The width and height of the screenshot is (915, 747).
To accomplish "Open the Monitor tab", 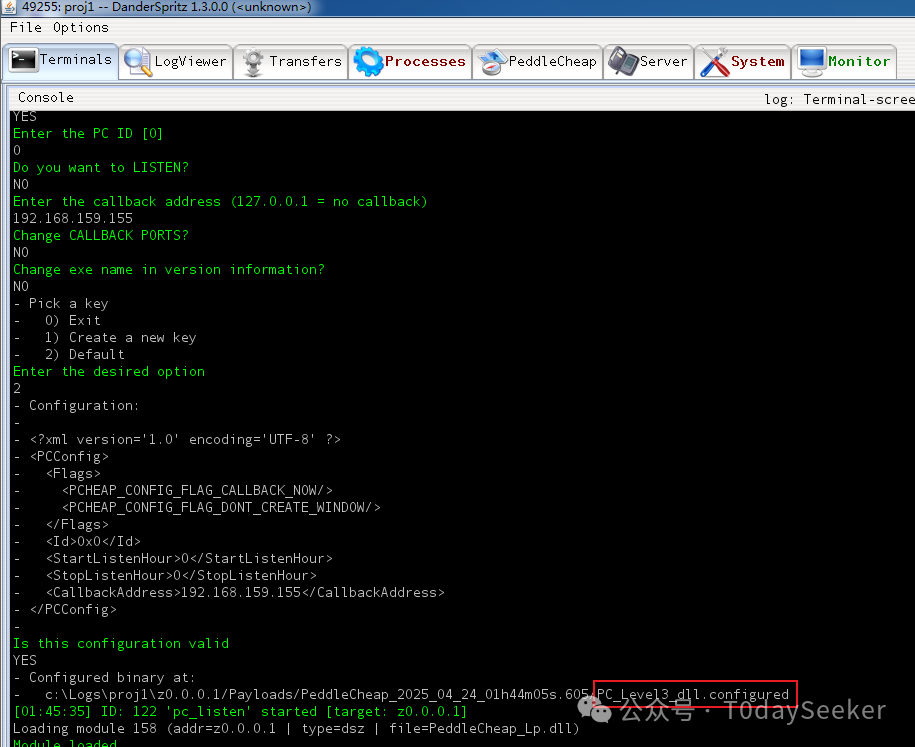I will click(844, 62).
